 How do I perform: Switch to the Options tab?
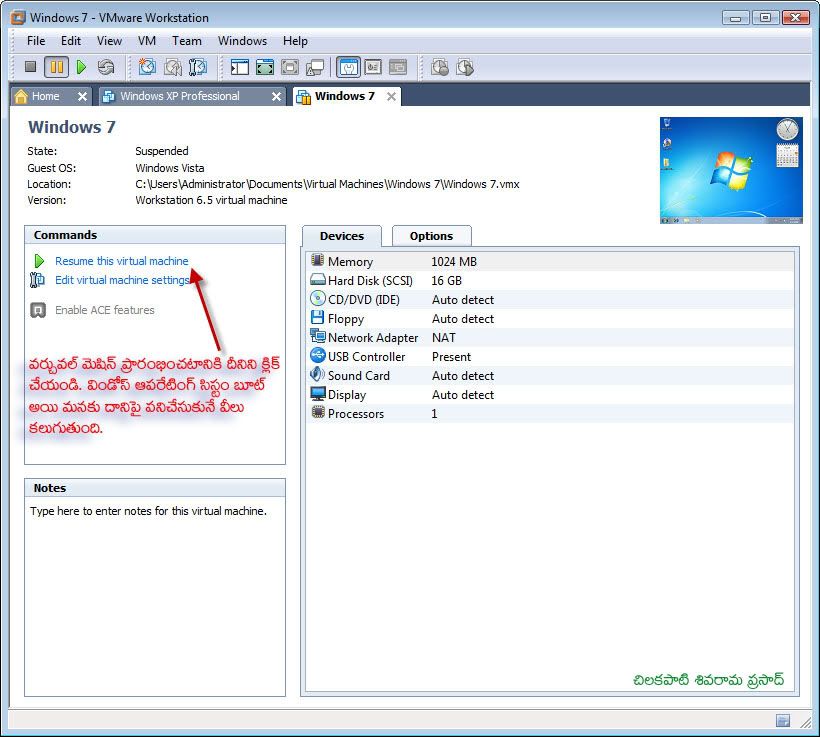coord(431,236)
